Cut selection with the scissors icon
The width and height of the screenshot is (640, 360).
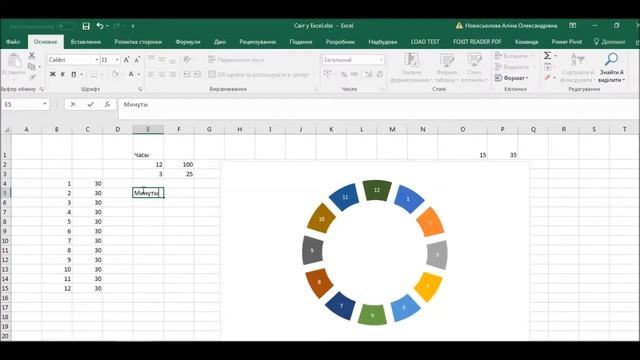(32, 55)
